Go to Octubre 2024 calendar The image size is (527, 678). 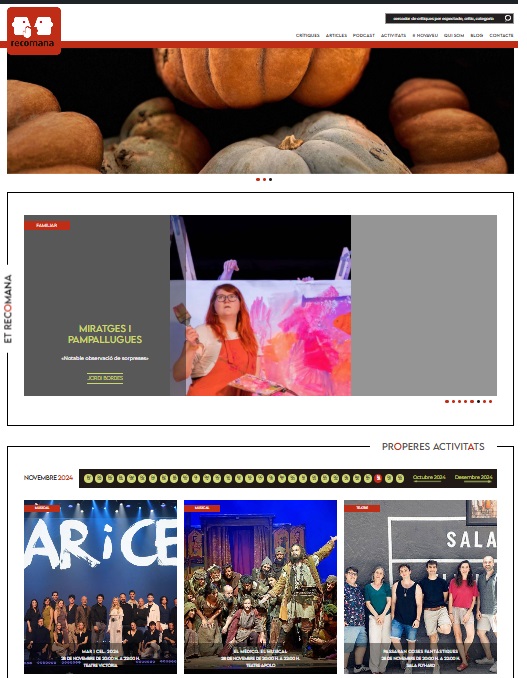click(429, 478)
